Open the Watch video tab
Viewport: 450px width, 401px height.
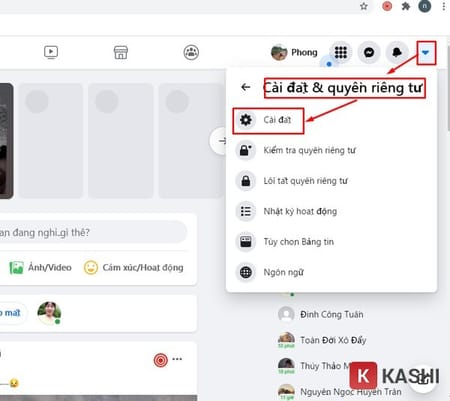pyautogui.click(x=51, y=52)
